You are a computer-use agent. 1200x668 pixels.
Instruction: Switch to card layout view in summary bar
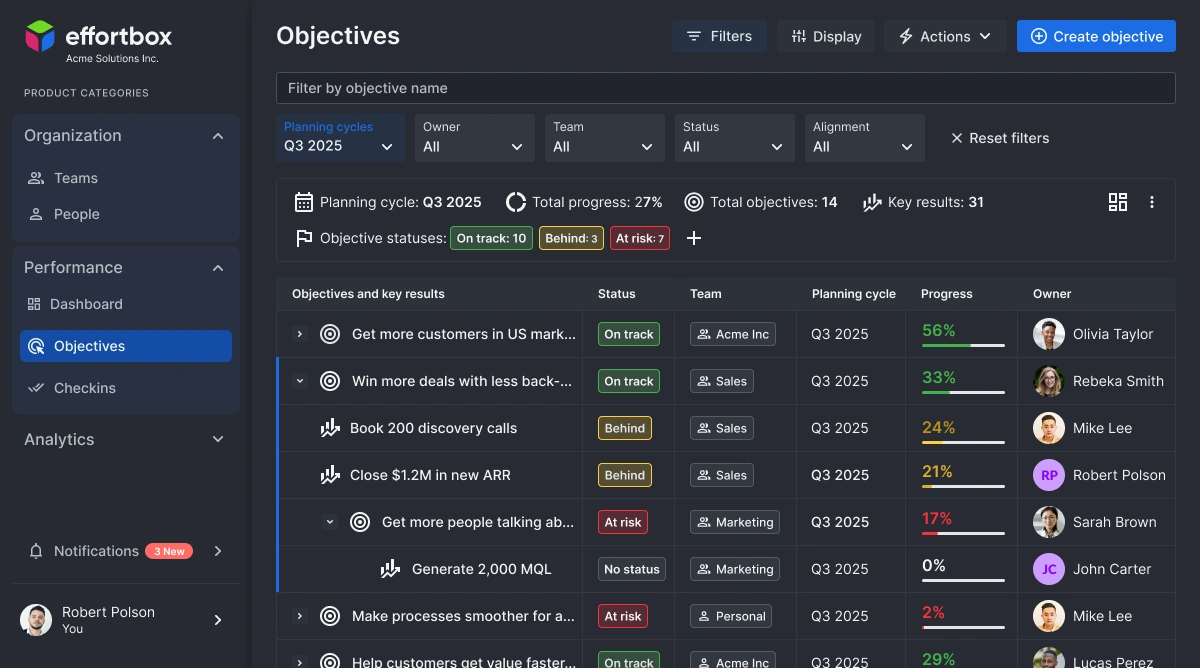click(x=1118, y=201)
